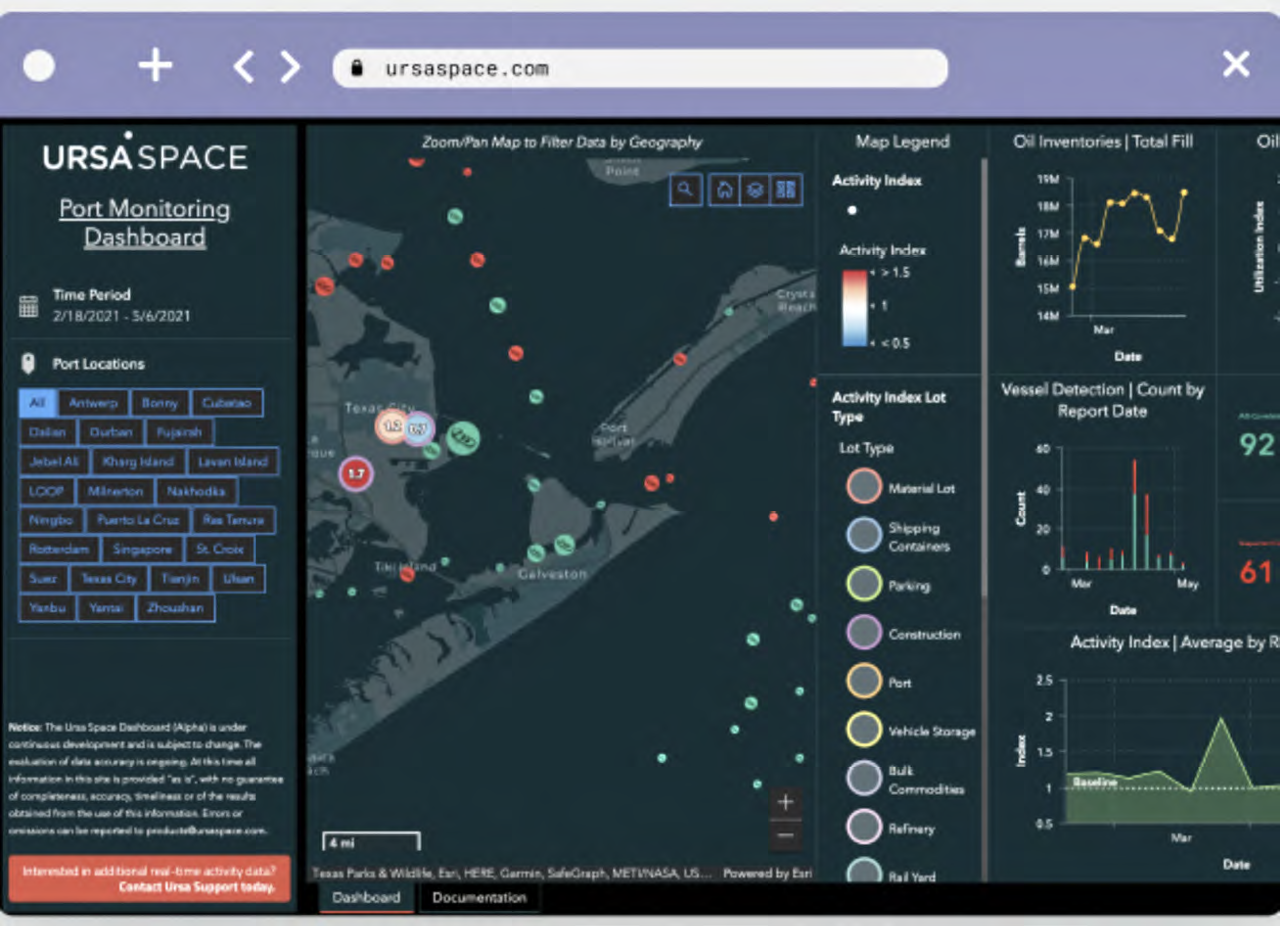1280x926 pixels.
Task: Filter by Yantai port
Action: click(105, 607)
